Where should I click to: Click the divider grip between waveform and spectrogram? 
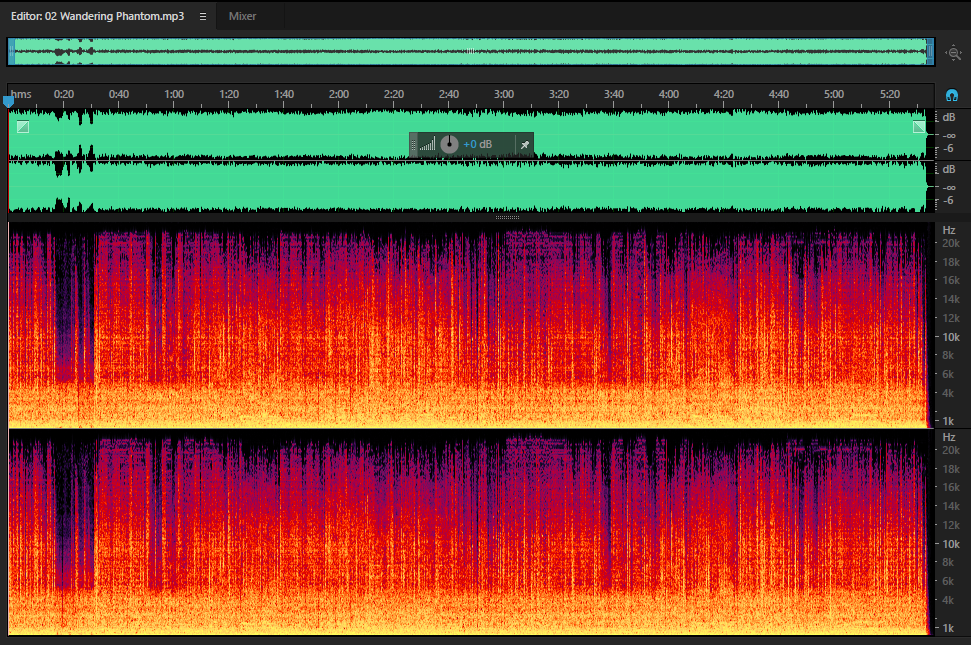click(507, 218)
